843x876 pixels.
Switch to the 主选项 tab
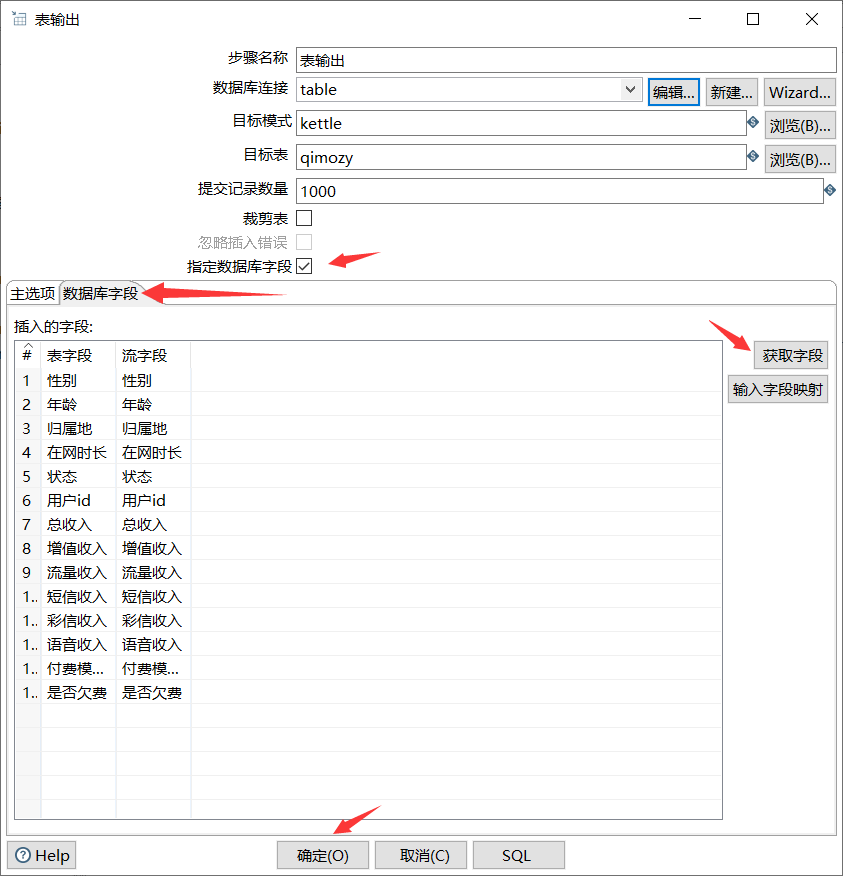pos(32,293)
